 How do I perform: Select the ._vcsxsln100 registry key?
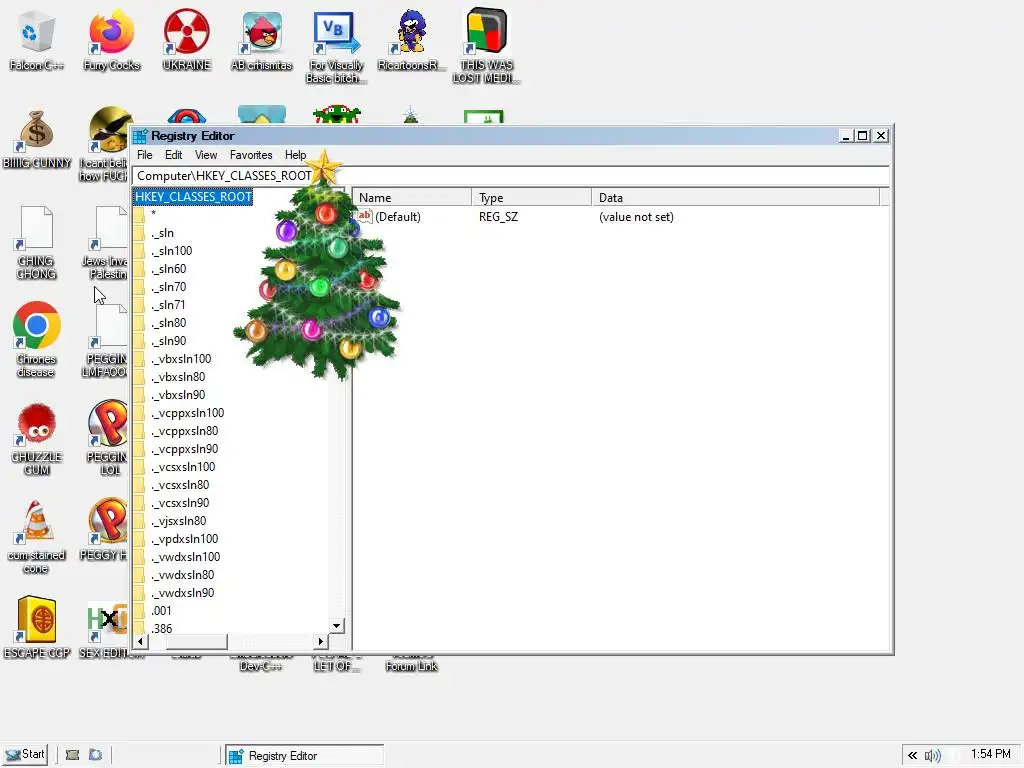[x=183, y=467]
